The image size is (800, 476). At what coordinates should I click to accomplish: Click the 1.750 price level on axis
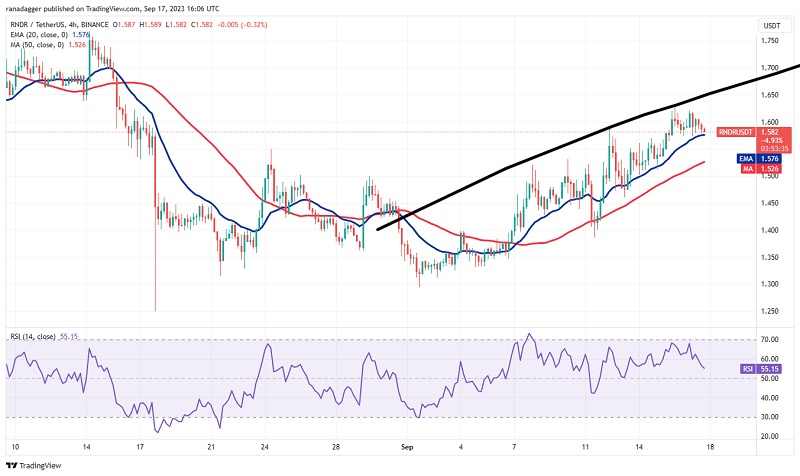coord(770,41)
